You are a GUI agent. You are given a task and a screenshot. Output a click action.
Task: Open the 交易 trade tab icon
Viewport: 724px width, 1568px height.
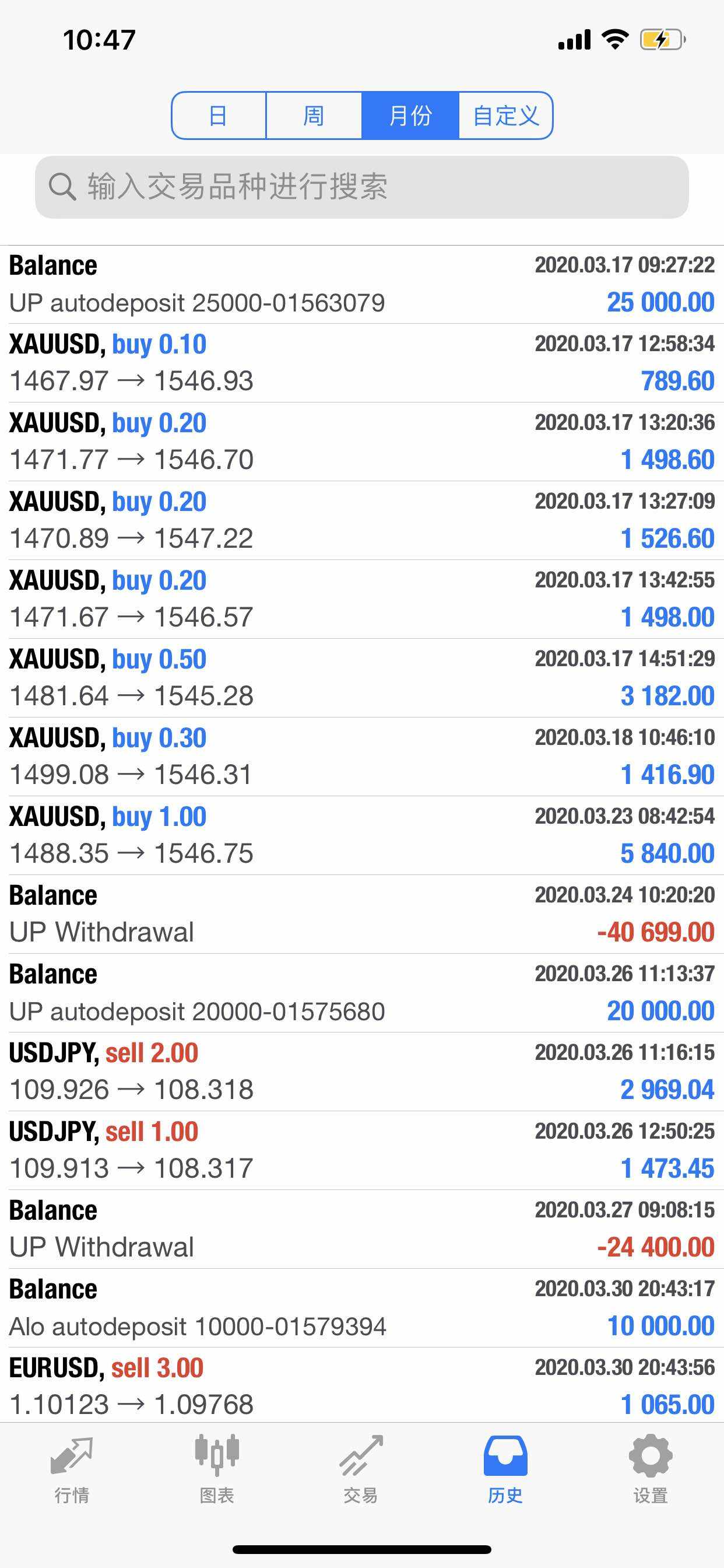361,1455
